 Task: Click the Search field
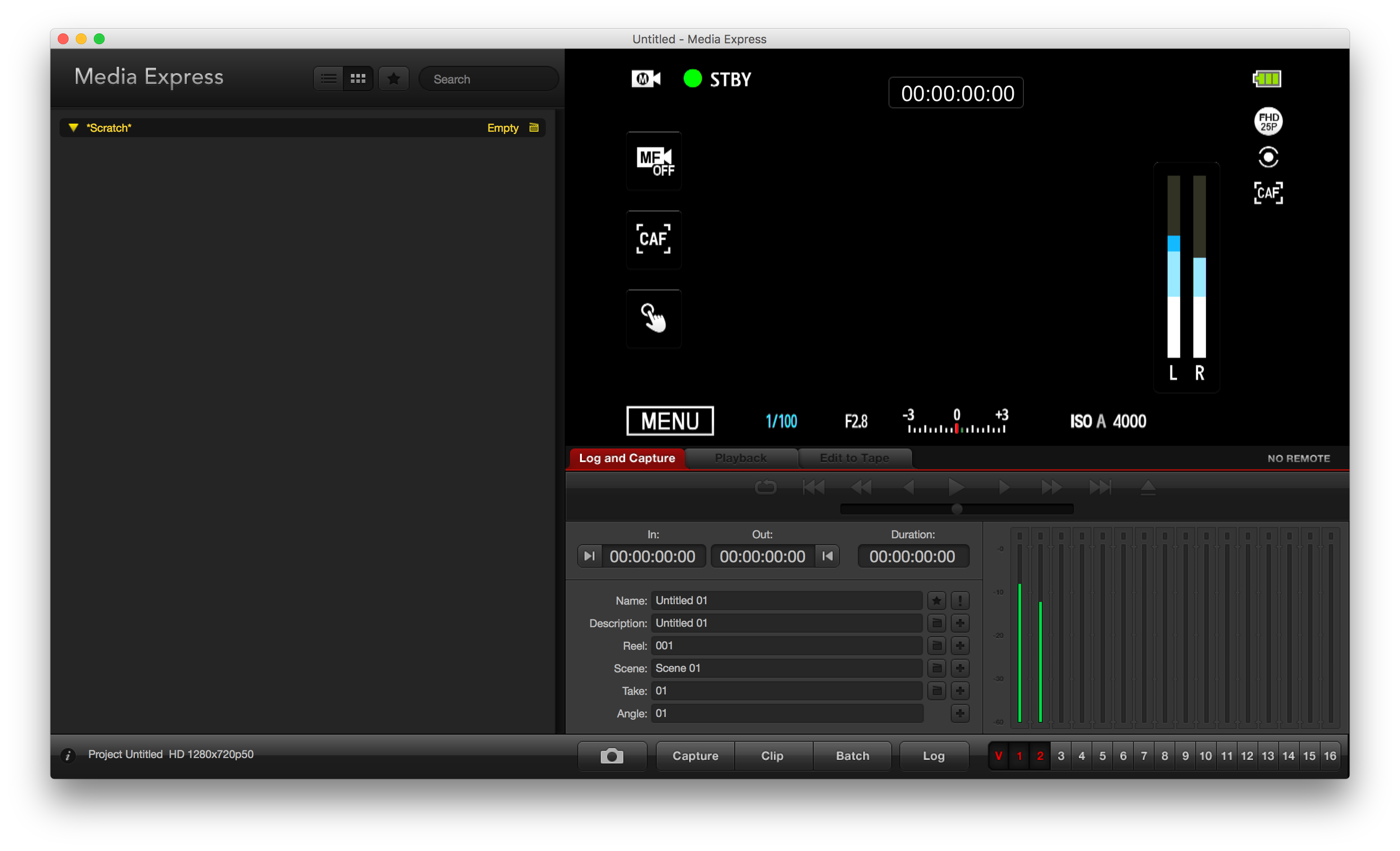tap(488, 79)
